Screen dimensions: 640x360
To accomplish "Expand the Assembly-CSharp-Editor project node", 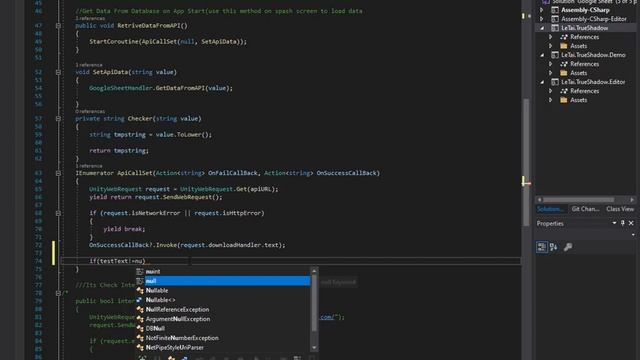I will [542, 19].
